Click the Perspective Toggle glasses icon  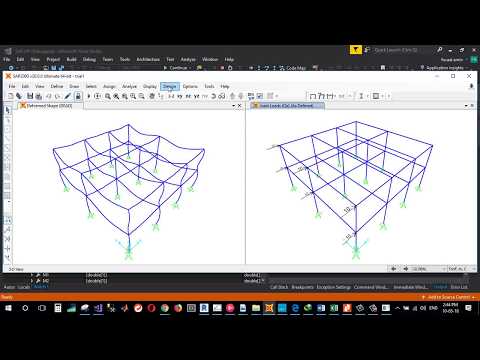[222, 96]
